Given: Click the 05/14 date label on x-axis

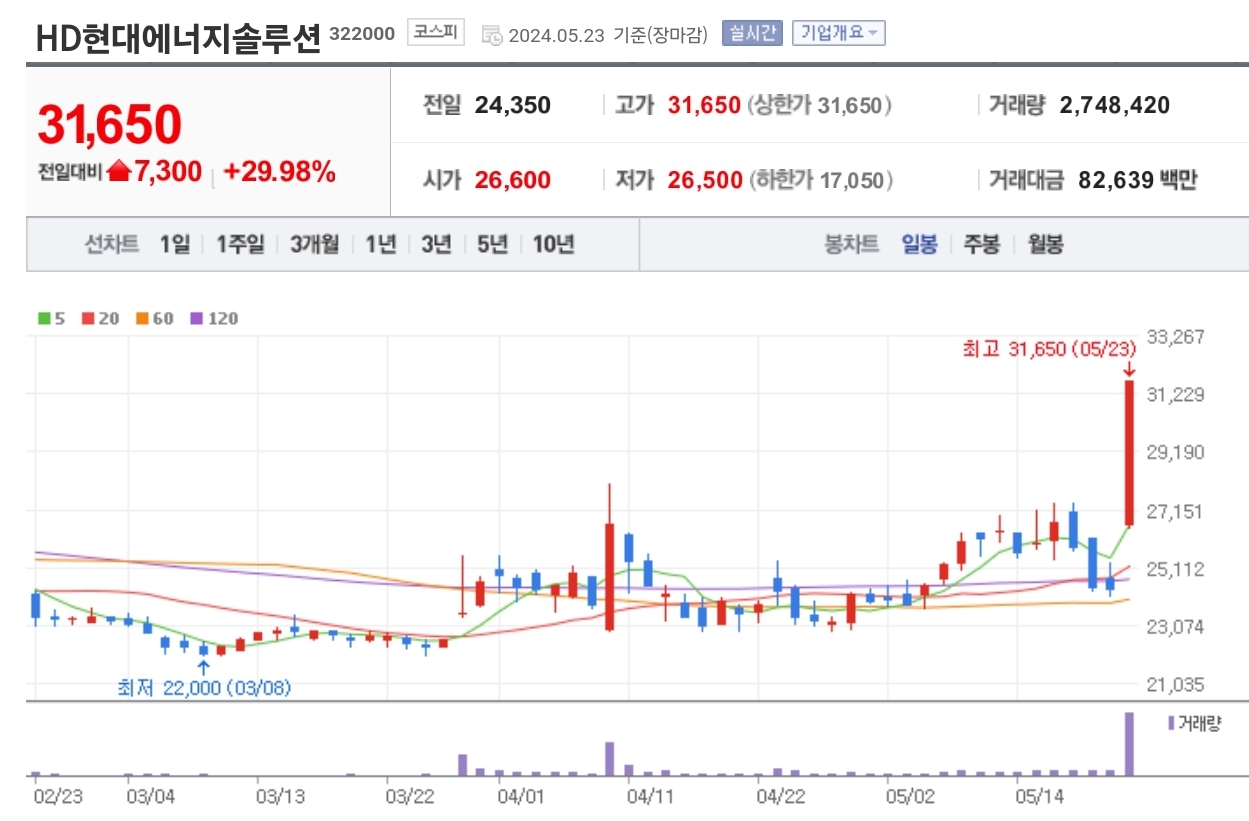Looking at the screenshot, I should pyautogui.click(x=1039, y=797).
